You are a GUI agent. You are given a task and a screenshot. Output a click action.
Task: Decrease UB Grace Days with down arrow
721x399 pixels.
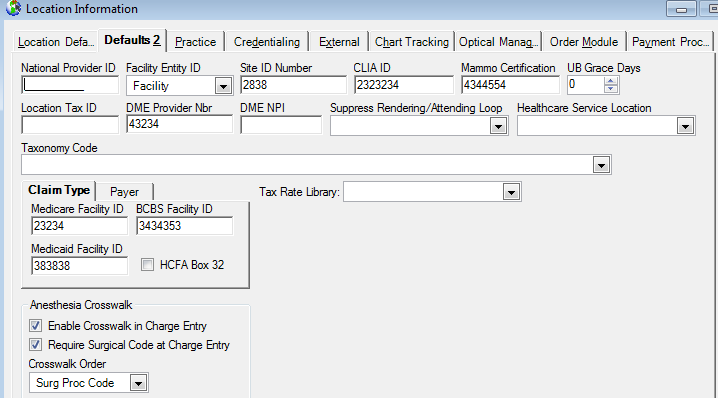click(x=611, y=89)
